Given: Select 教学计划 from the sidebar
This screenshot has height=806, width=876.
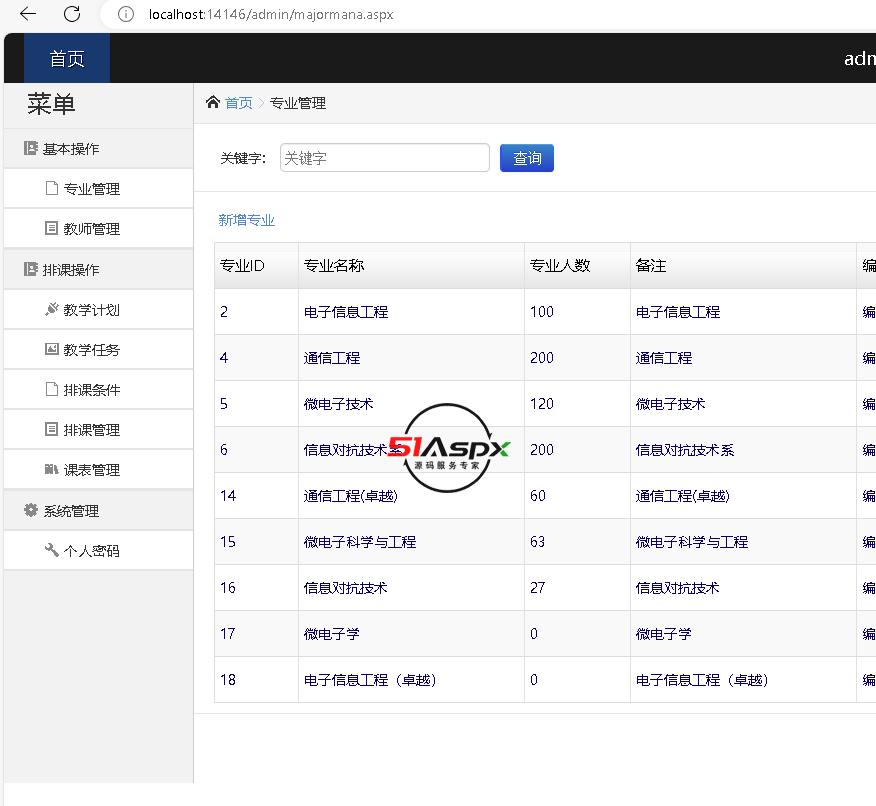Looking at the screenshot, I should [x=91, y=310].
